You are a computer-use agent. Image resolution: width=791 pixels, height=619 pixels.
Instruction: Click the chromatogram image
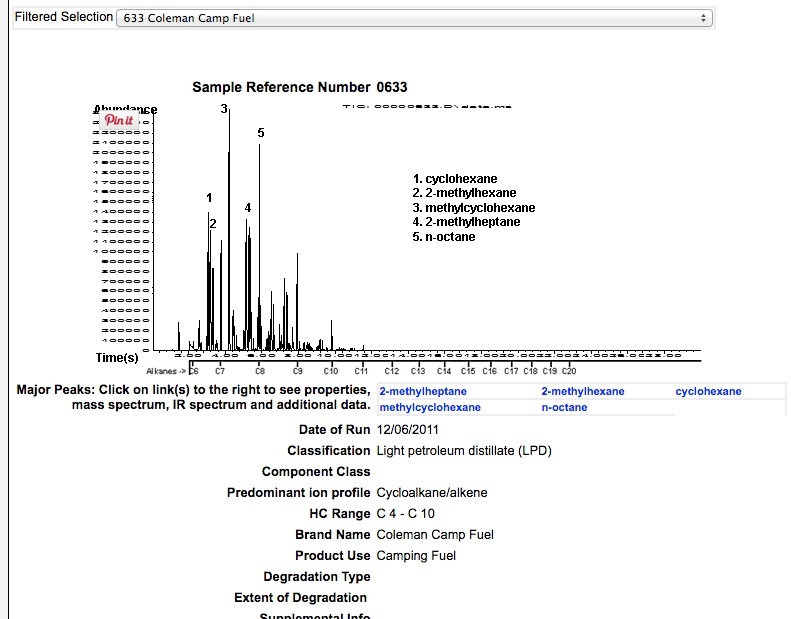397,240
